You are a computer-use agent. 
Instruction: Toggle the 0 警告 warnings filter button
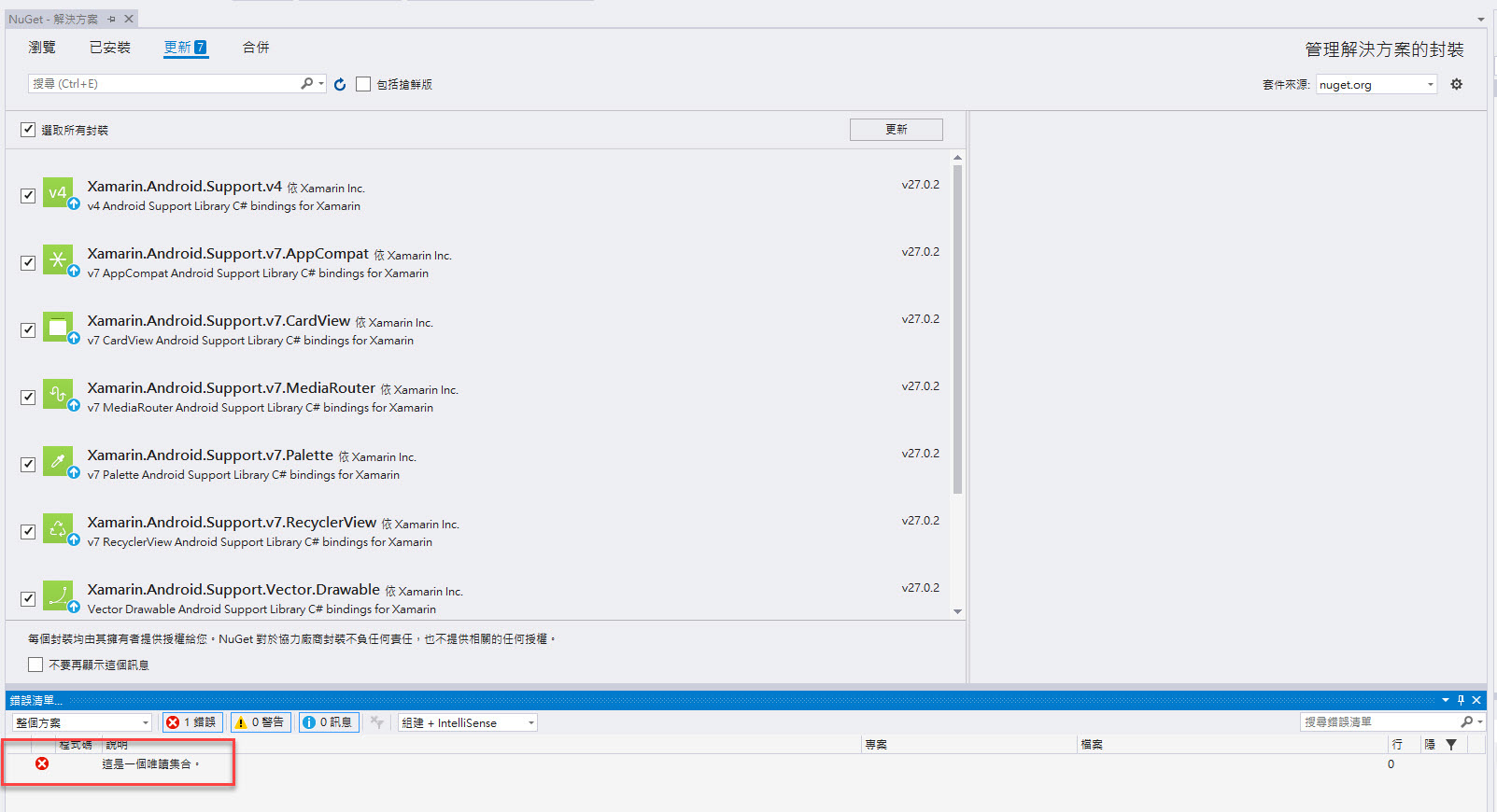(261, 722)
